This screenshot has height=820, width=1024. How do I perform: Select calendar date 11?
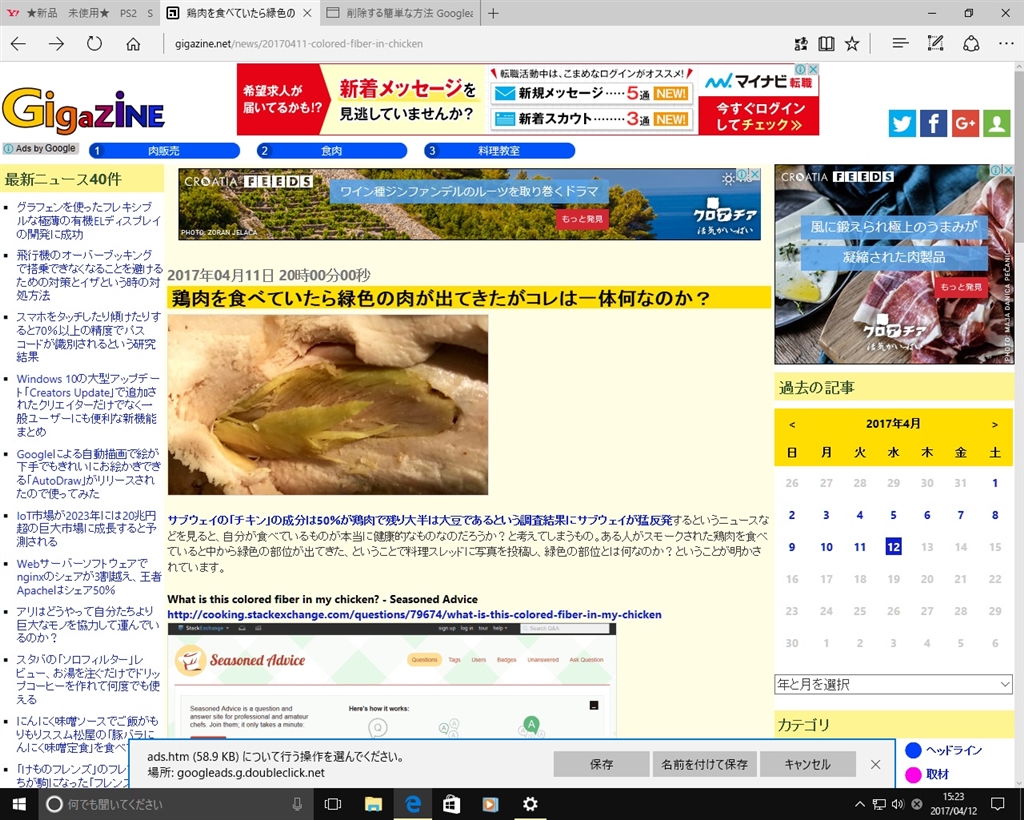859,547
